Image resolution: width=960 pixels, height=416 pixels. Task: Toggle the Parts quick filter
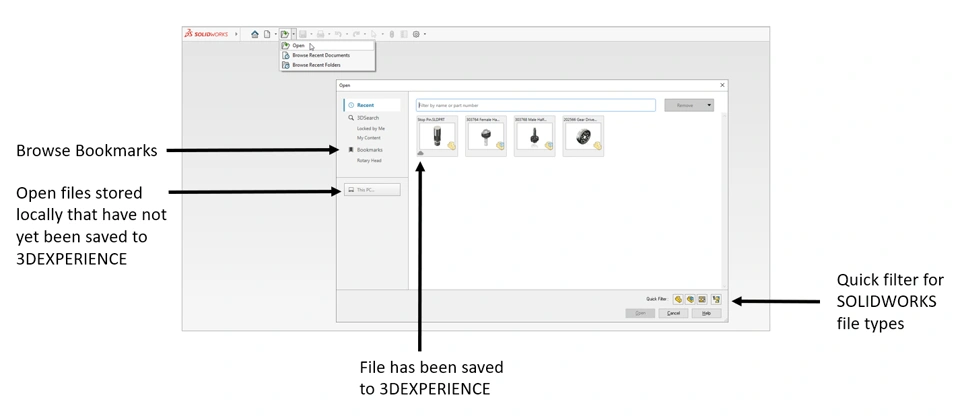pos(678,300)
